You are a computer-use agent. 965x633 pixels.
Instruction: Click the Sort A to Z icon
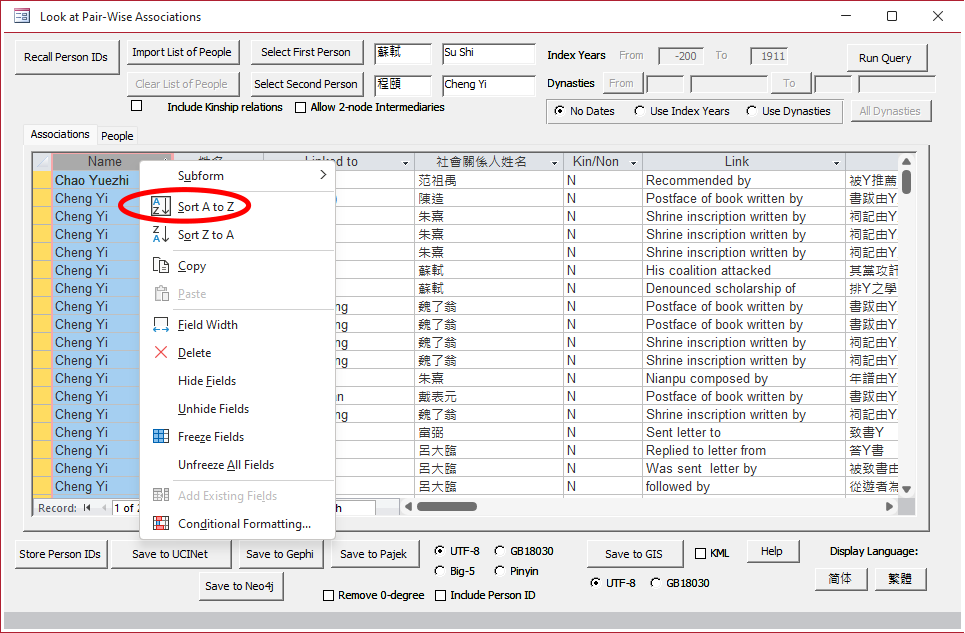tap(160, 207)
